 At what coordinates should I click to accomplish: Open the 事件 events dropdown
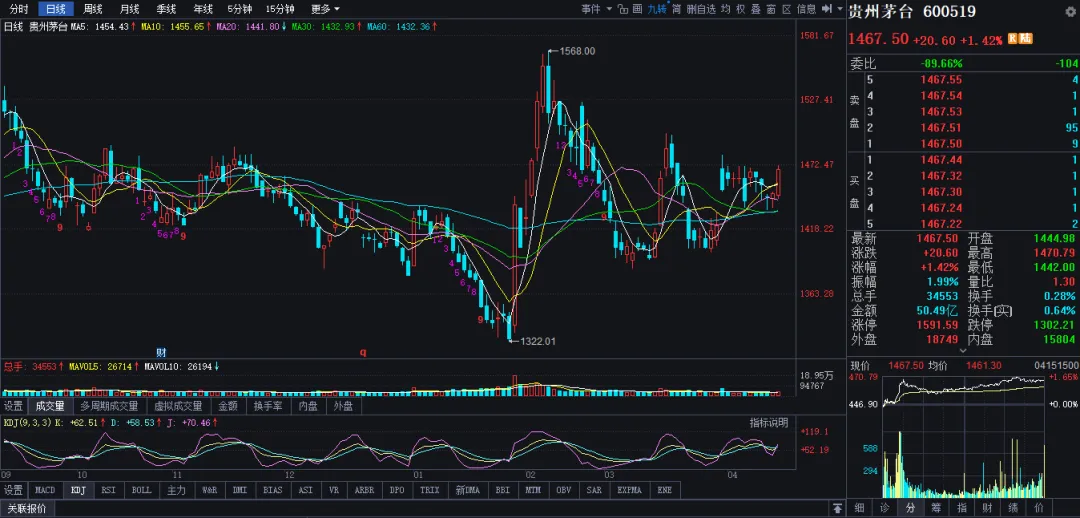[x=595, y=9]
